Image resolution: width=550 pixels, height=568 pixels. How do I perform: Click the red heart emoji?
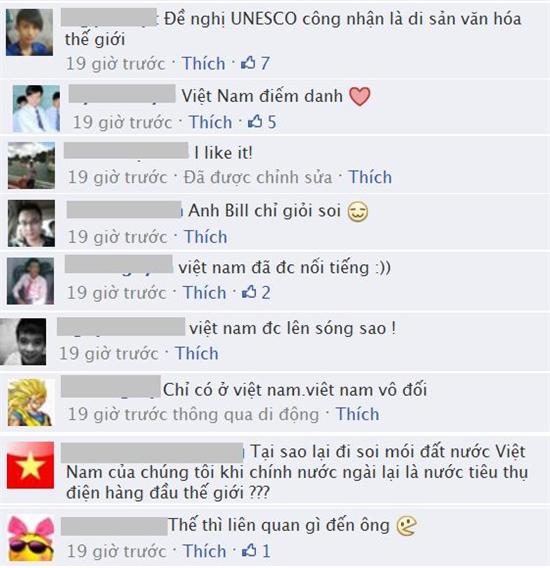tap(360, 97)
